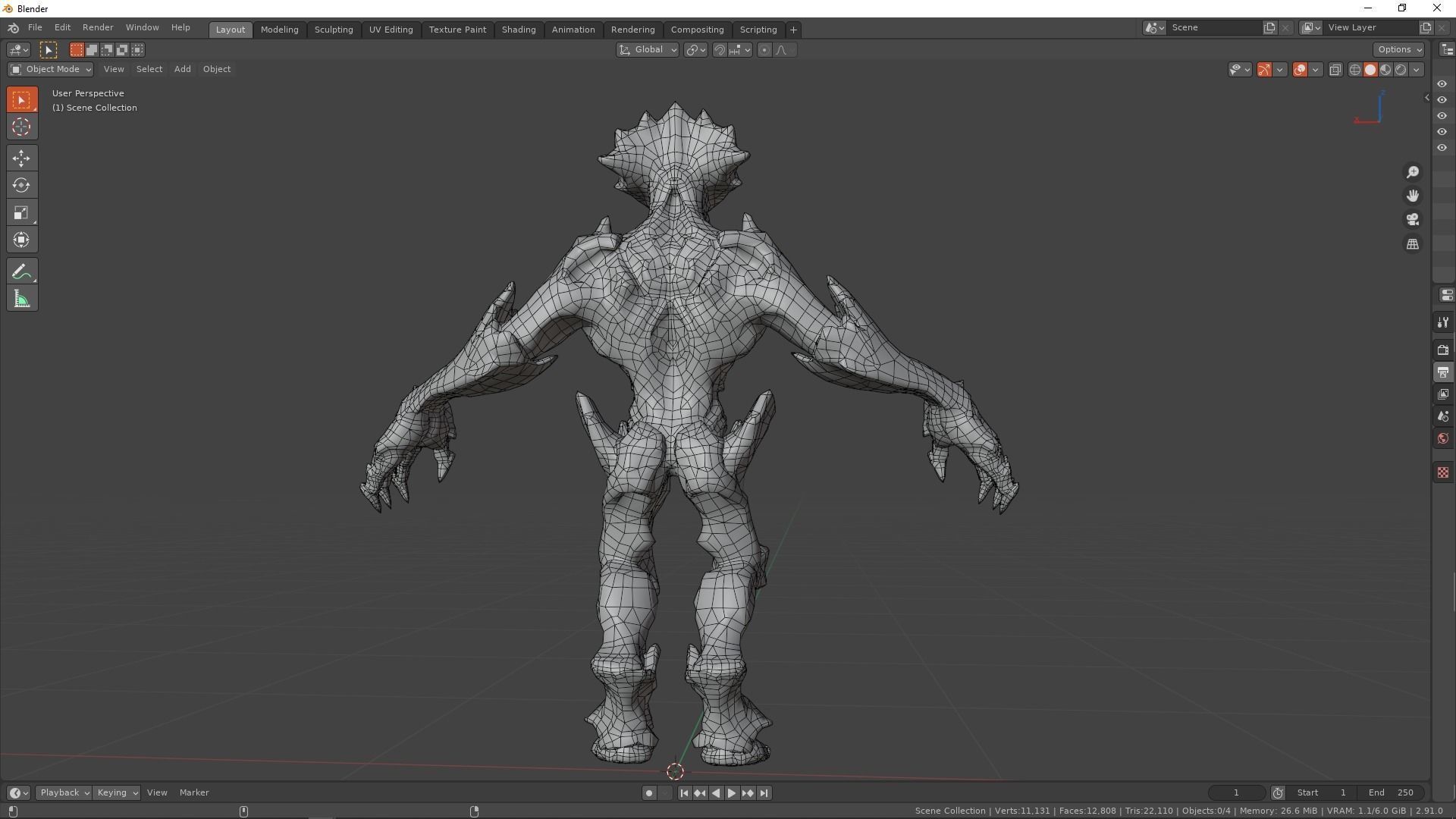1456x819 pixels.
Task: Switch viewport to Material Preview shading
Action: 1384,69
